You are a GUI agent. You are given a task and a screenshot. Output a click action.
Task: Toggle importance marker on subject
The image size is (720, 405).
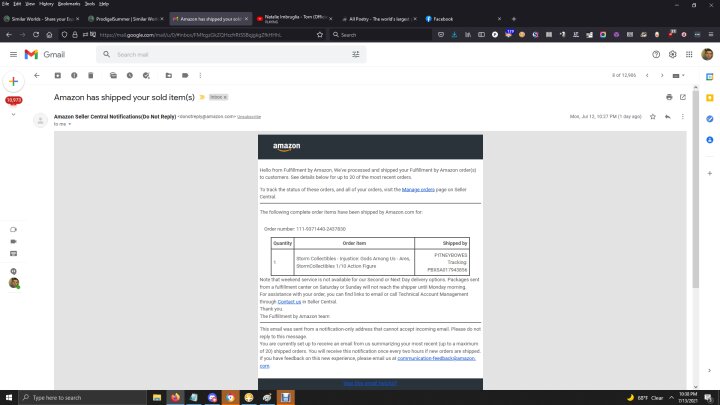(x=202, y=97)
